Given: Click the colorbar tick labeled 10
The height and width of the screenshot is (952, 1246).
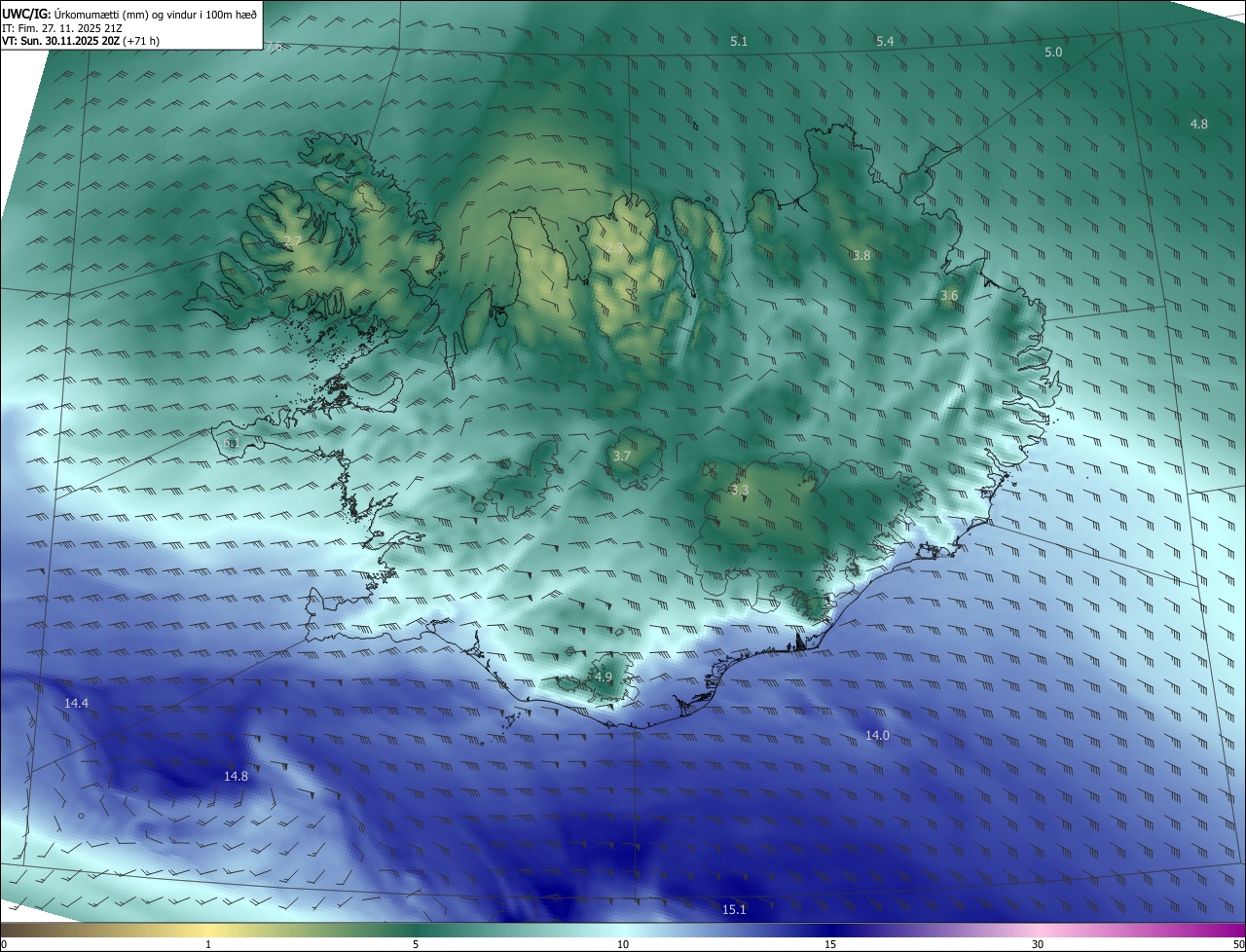Looking at the screenshot, I should (x=623, y=944).
